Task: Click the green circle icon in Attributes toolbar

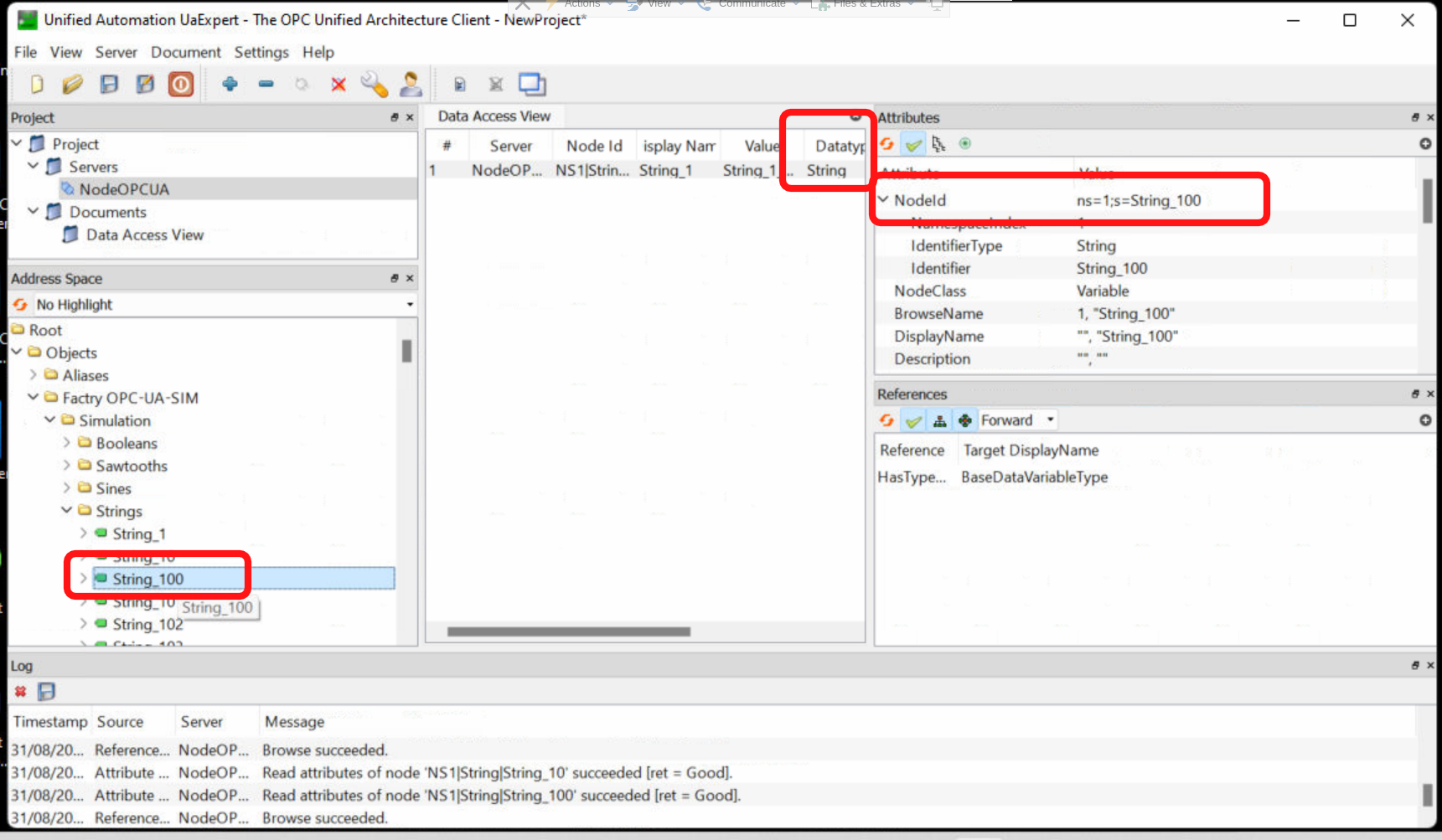Action: click(x=965, y=144)
